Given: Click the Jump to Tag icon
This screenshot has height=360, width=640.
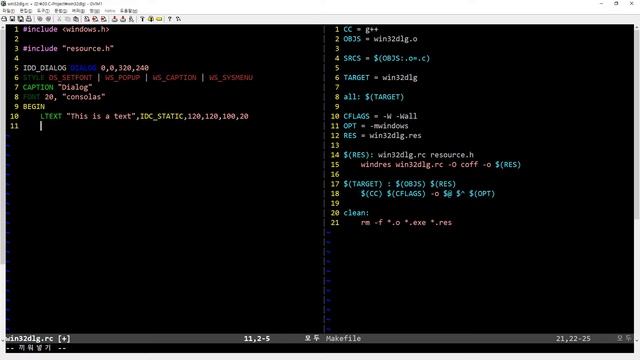Looking at the screenshot, I should click(x=159, y=19).
